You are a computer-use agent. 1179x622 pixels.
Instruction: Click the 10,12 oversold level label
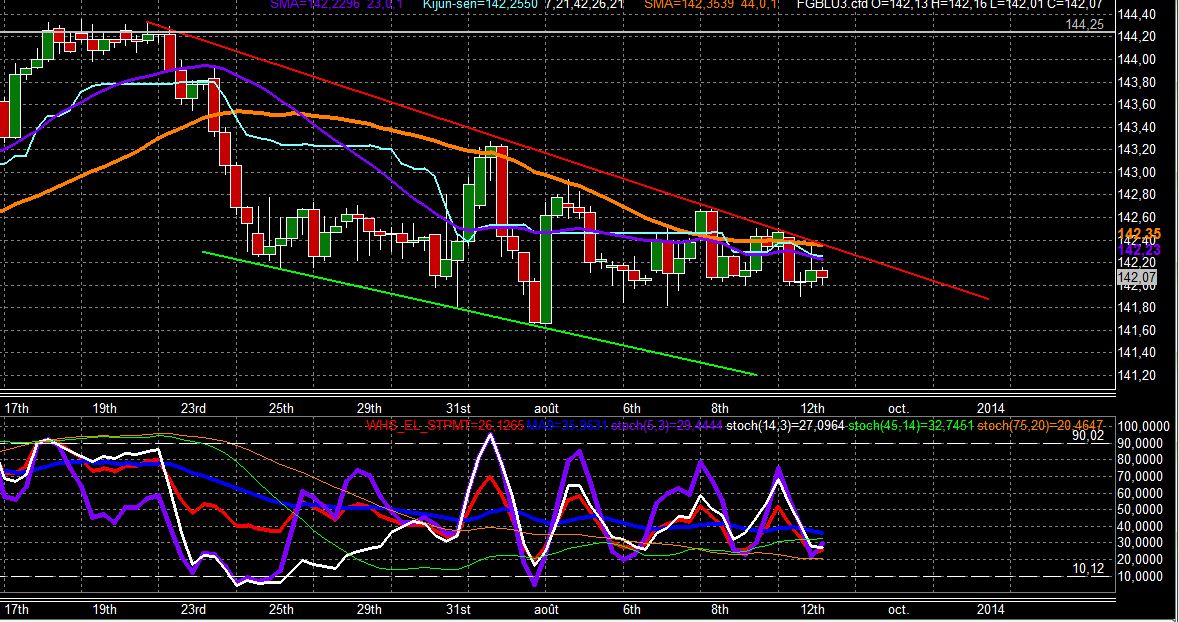tap(1088, 569)
